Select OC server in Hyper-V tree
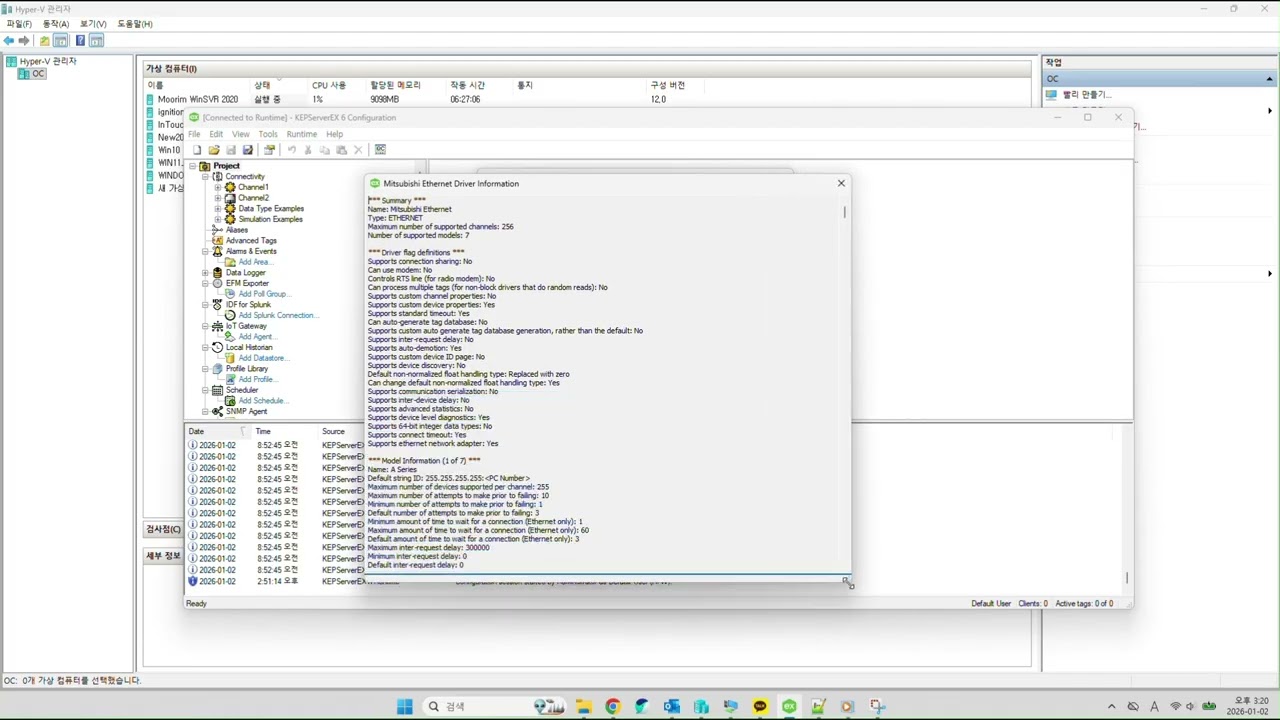1280x720 pixels. point(32,74)
